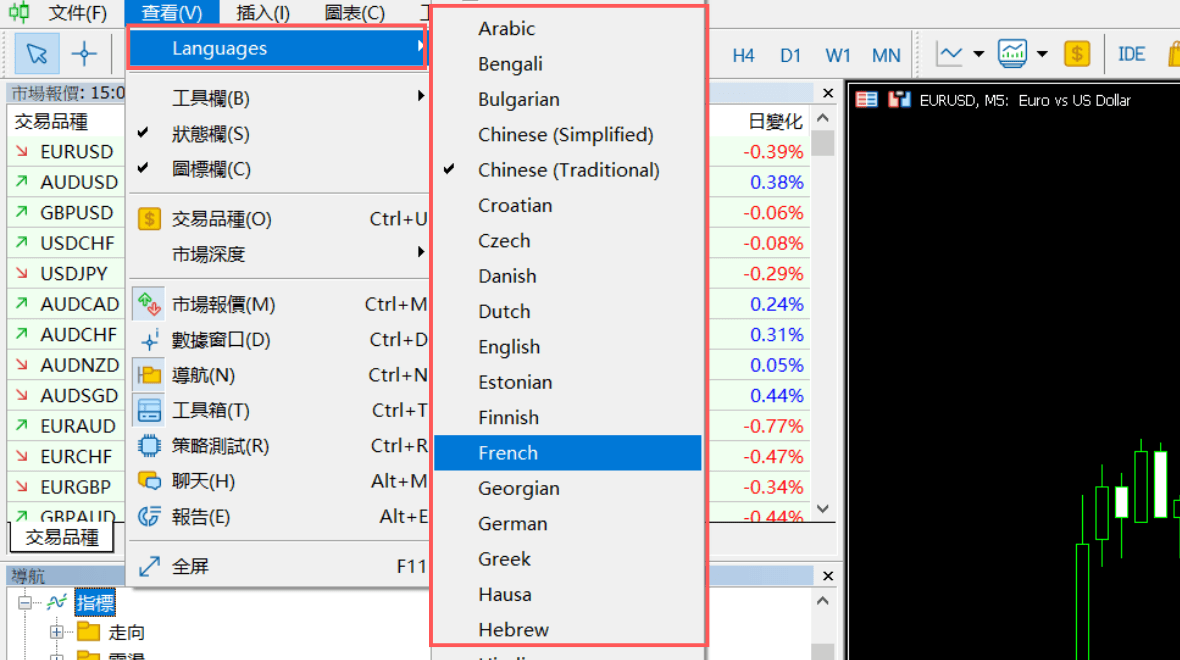Toggle the 圖標欄(C) checked menu item
The height and width of the screenshot is (660, 1180).
tap(211, 169)
